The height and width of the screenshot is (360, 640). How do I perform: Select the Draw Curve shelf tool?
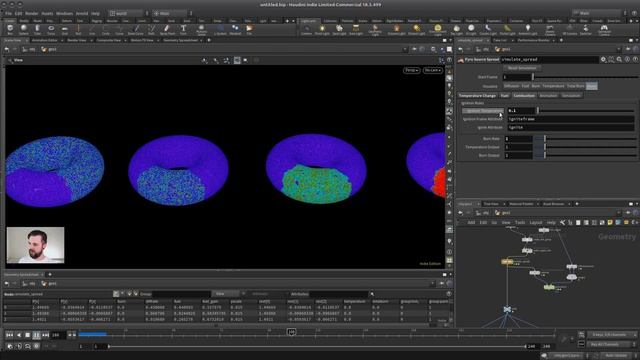click(x=136, y=29)
